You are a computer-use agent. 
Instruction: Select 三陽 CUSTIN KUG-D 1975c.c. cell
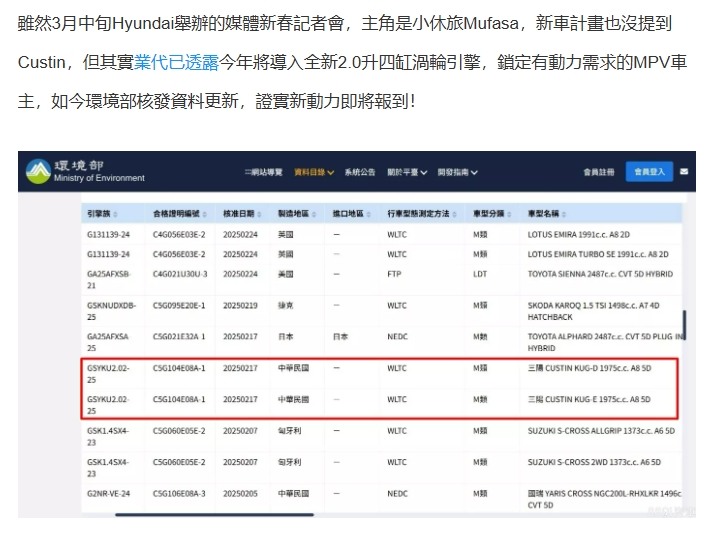(589, 368)
